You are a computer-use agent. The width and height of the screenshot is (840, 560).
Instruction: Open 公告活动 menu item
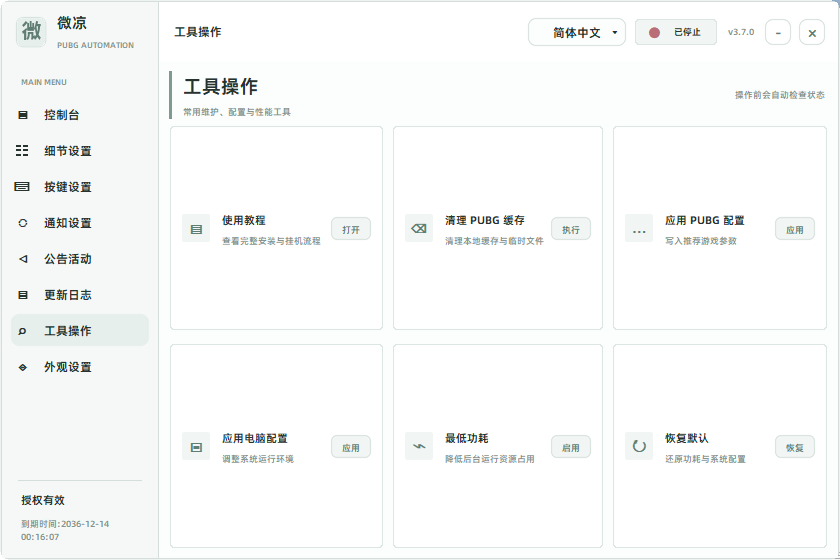click(80, 259)
